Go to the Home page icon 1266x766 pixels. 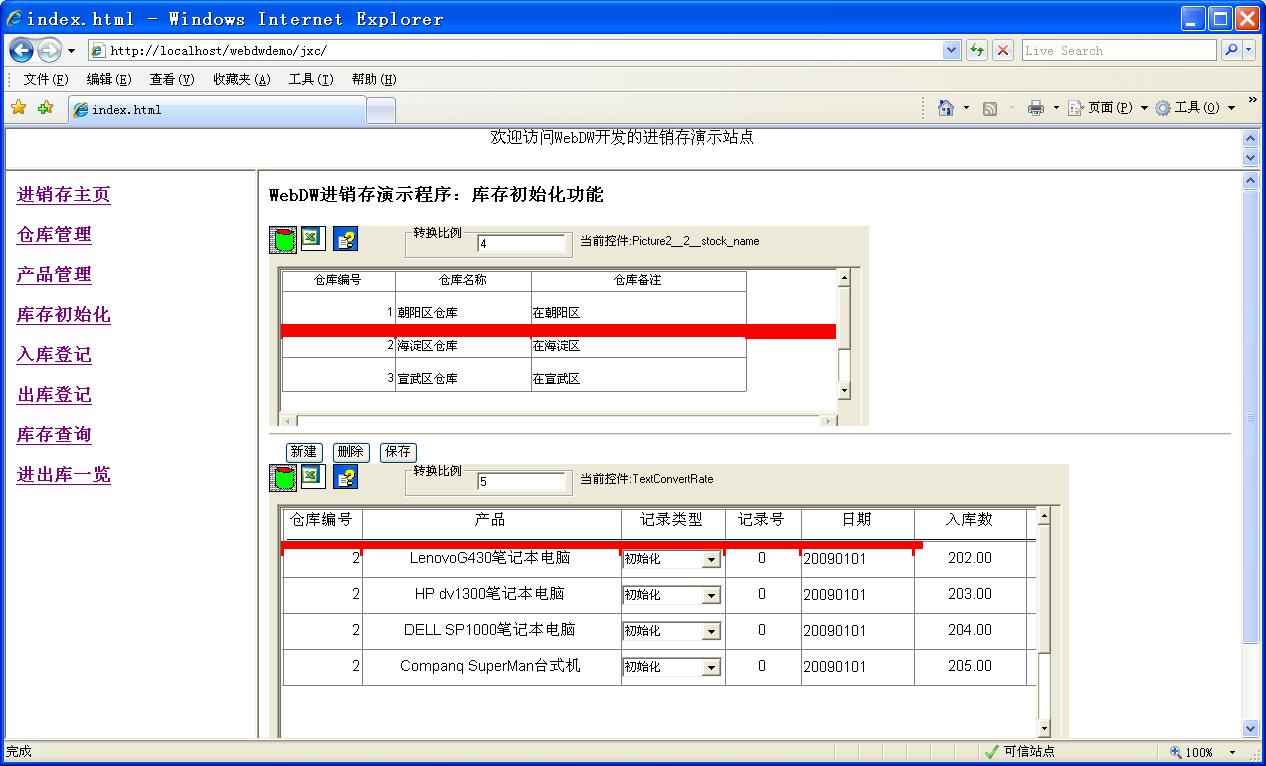tap(945, 108)
